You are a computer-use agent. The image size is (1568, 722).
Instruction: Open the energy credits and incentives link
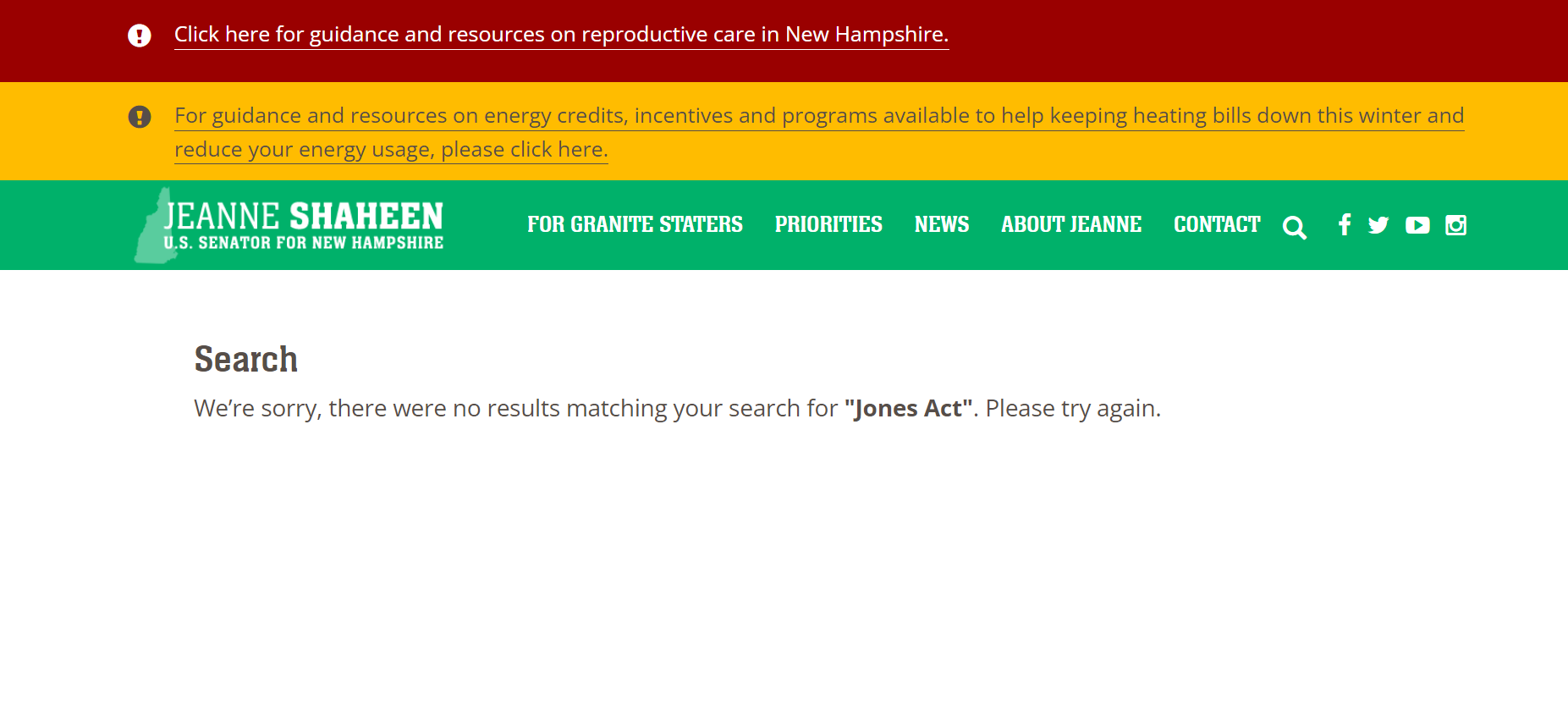[818, 116]
